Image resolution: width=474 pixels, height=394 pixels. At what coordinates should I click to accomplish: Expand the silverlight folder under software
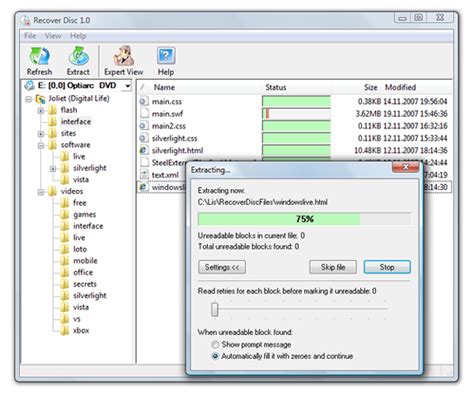[53, 169]
